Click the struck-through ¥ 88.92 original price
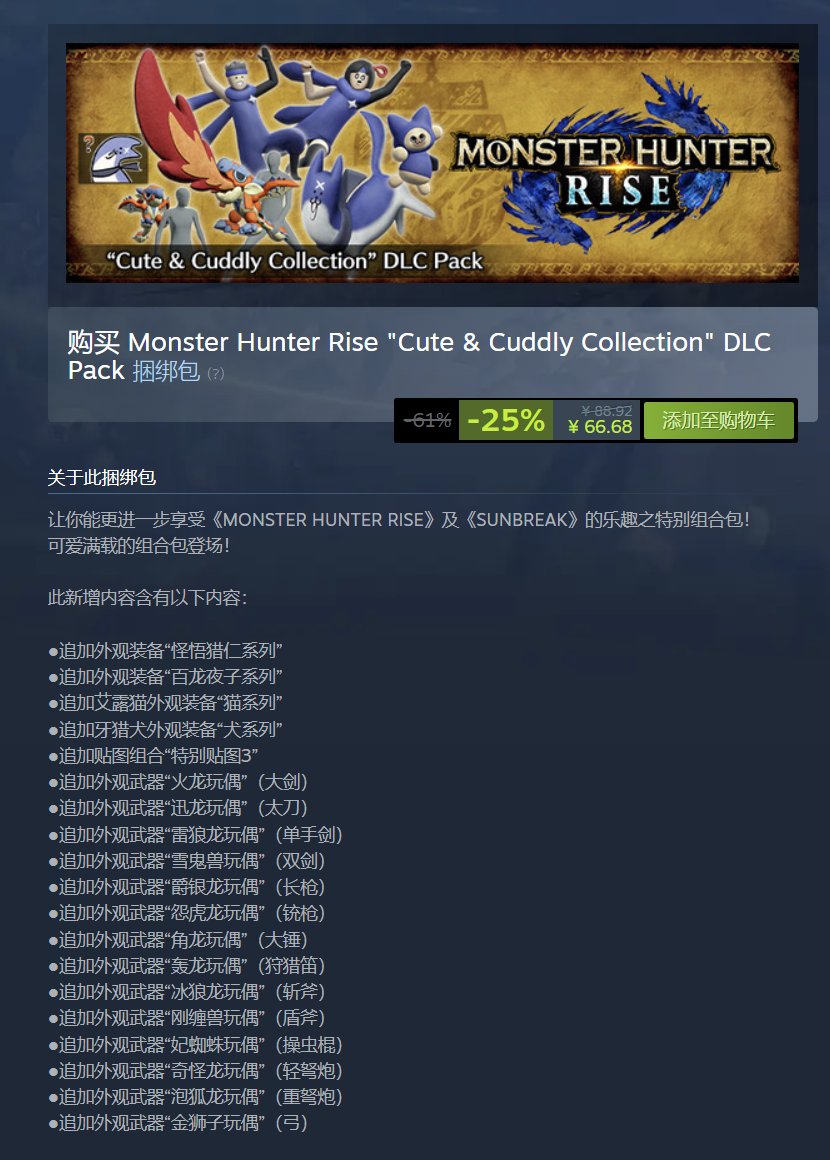The image size is (830, 1160). pyautogui.click(x=607, y=411)
